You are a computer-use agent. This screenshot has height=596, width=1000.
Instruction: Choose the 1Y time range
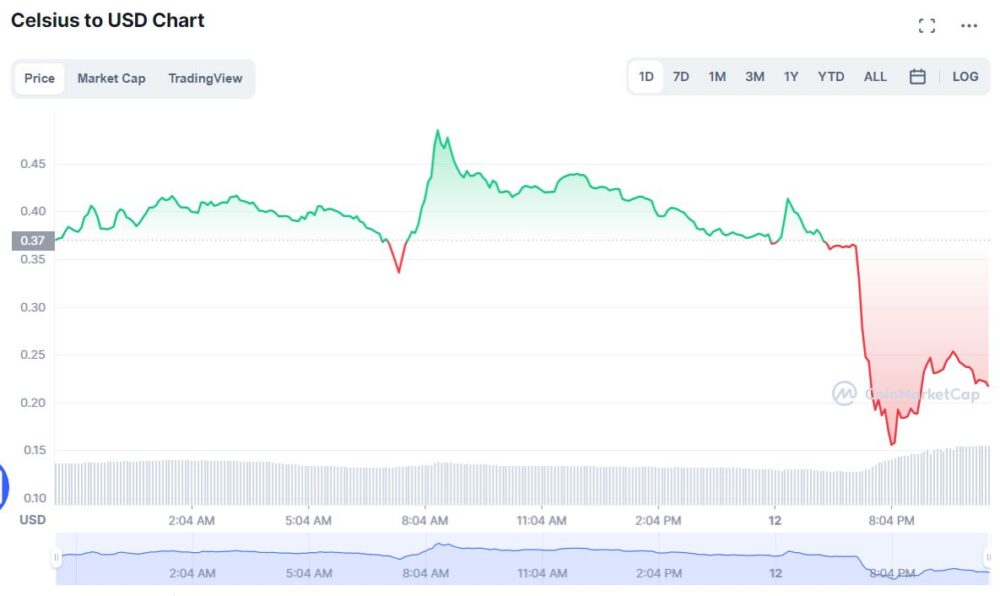[x=791, y=77]
